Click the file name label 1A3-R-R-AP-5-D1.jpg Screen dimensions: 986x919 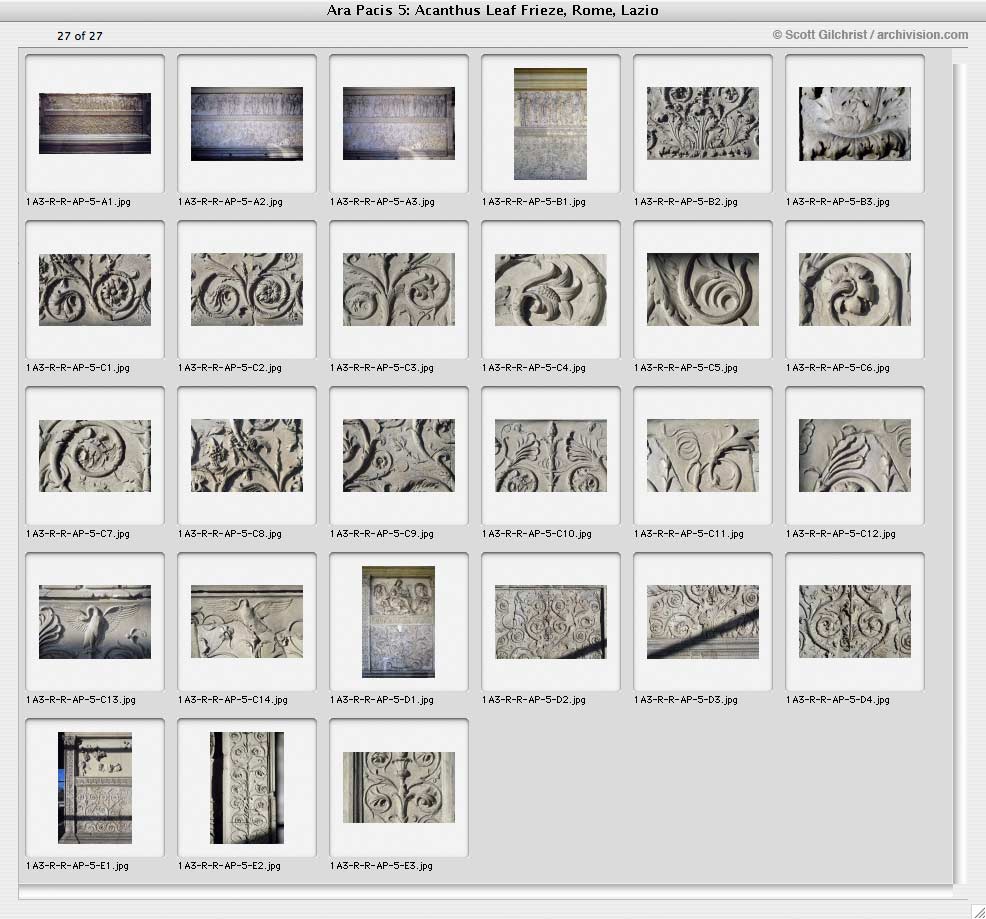(x=382, y=700)
